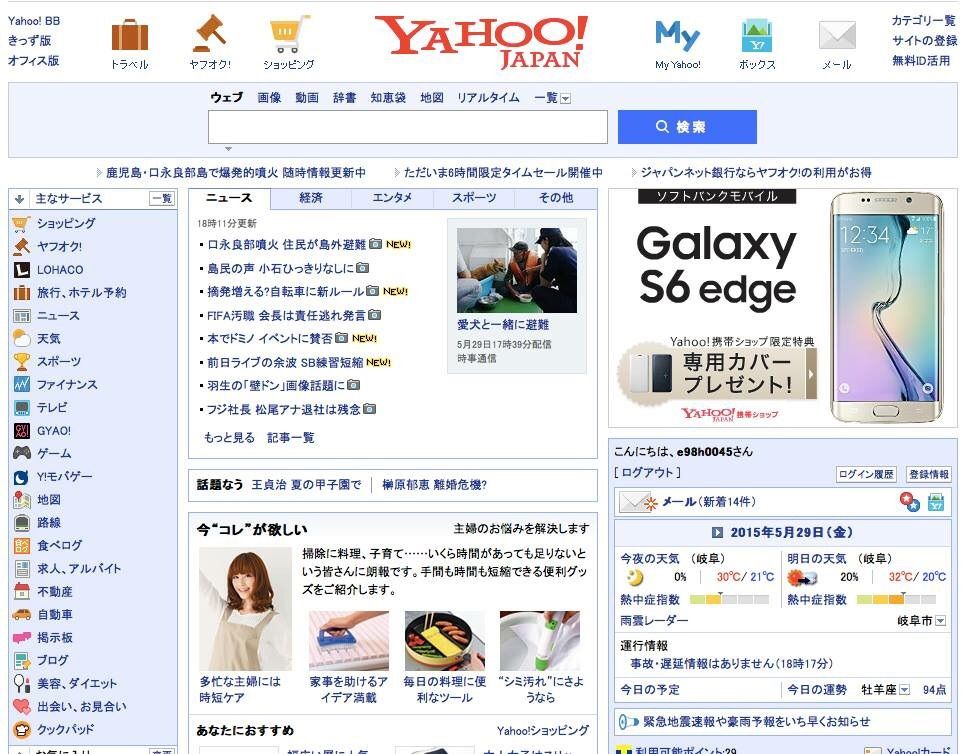Click the arrow on 専用カバー banner

pyautogui.click(x=811, y=374)
